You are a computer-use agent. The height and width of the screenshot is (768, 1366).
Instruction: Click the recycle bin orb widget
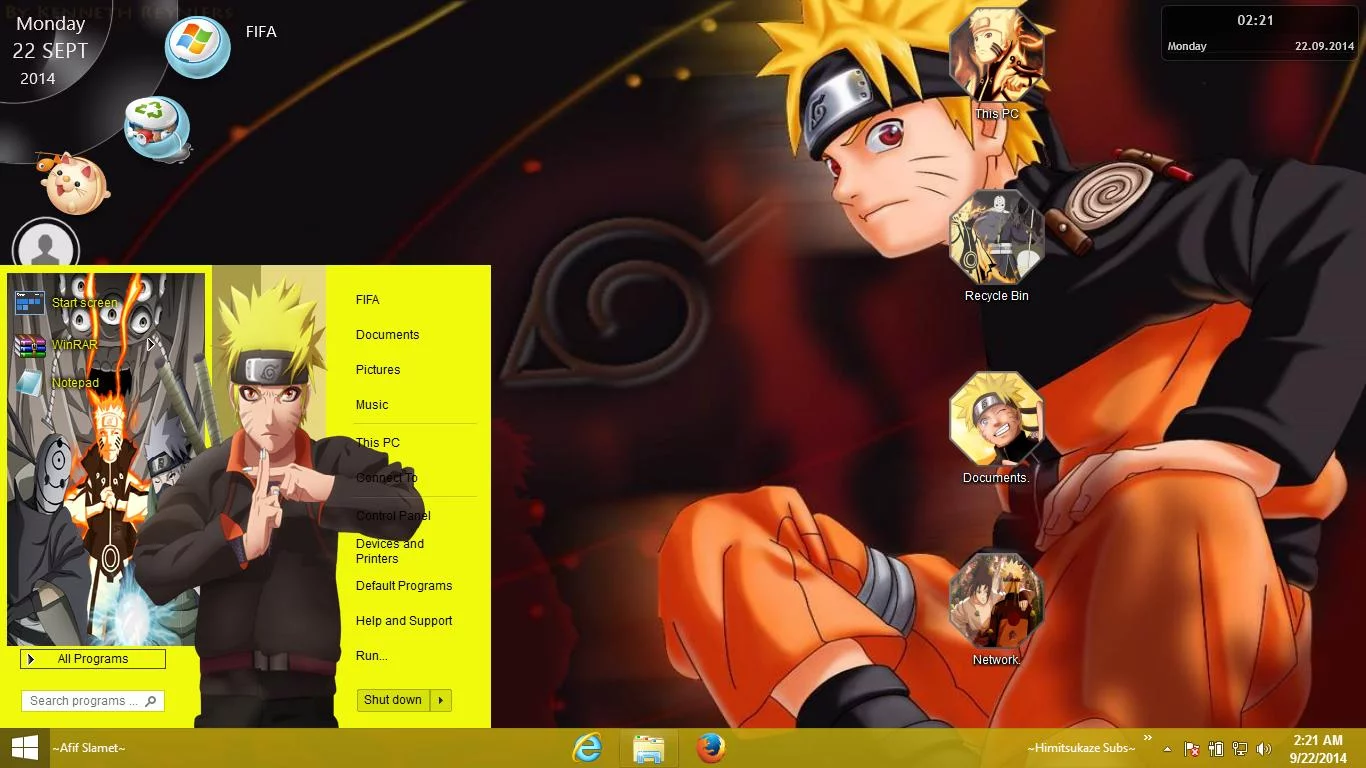point(157,130)
